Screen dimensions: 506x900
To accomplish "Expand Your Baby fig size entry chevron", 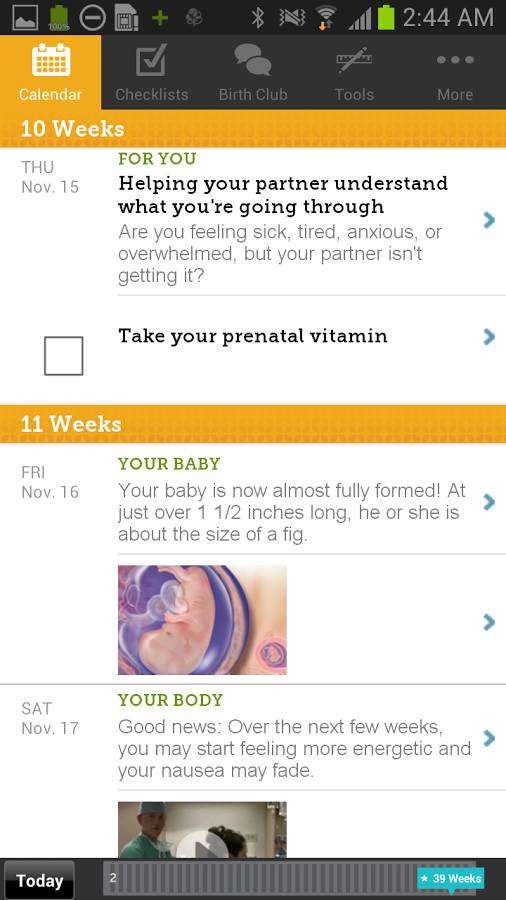I will click(x=489, y=502).
